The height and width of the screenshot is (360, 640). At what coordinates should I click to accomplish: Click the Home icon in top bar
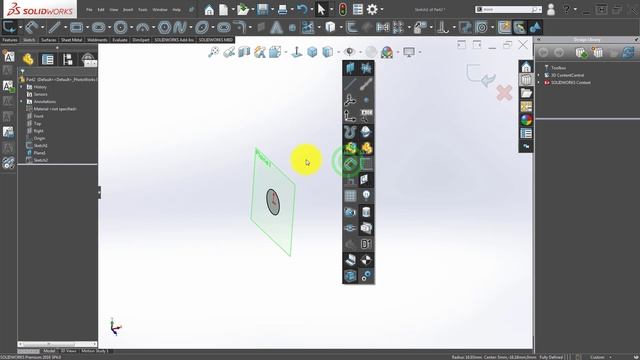[209, 9]
